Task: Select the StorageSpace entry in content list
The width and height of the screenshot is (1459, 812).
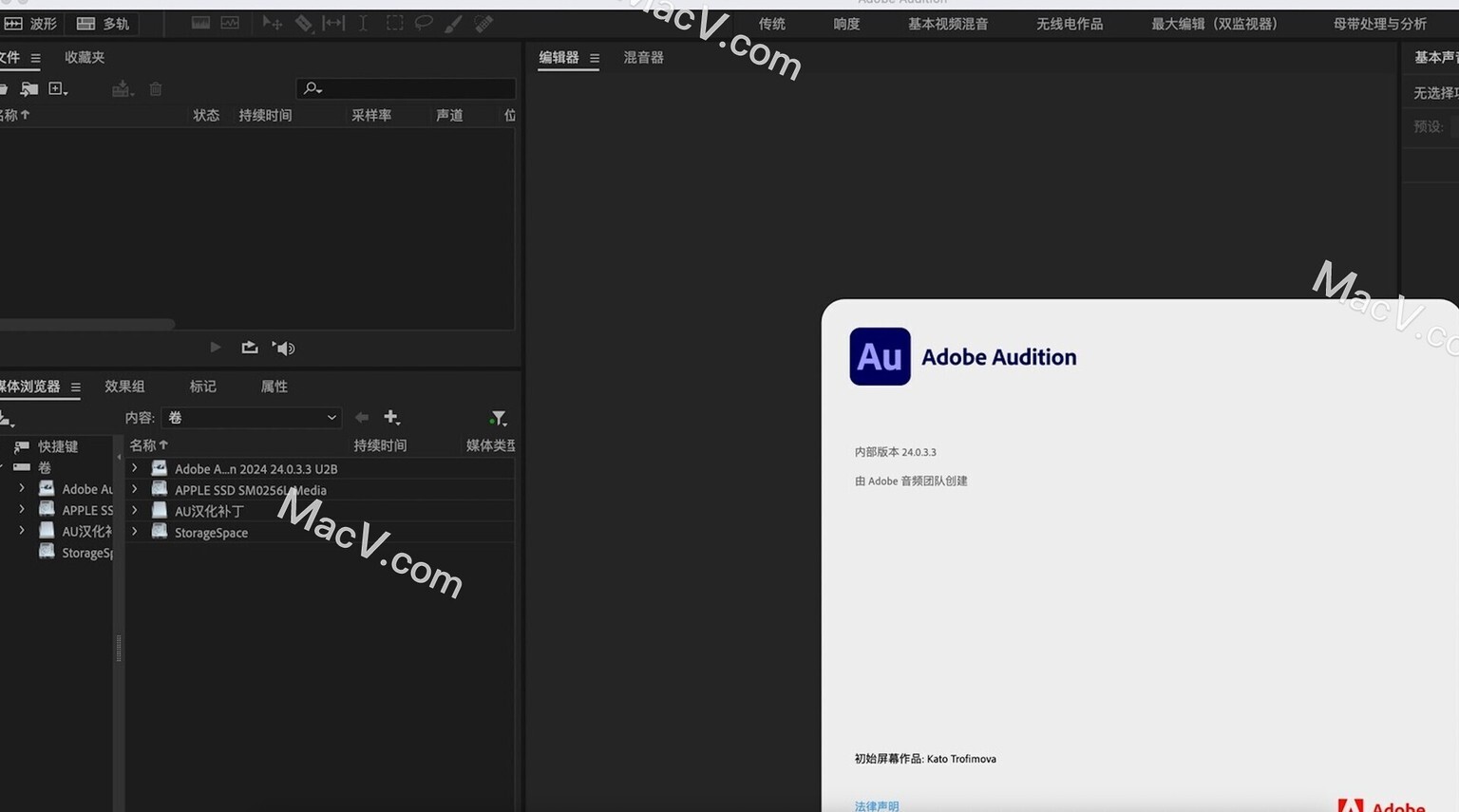Action: pos(211,533)
